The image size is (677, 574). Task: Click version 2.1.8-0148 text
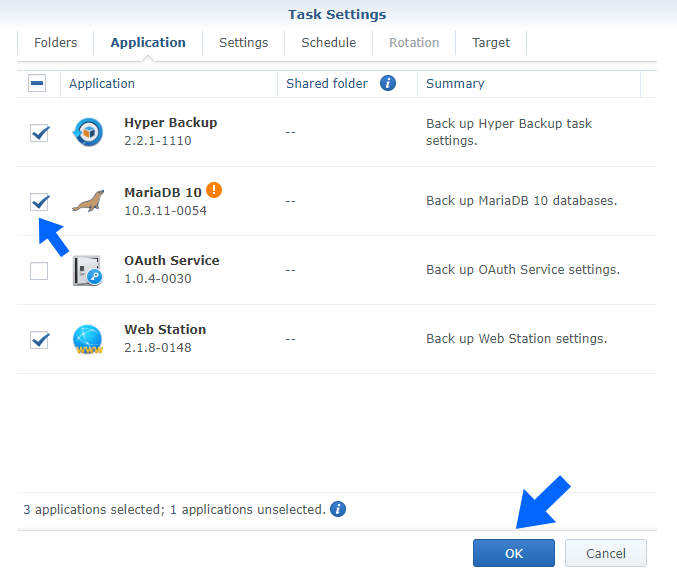[158, 348]
